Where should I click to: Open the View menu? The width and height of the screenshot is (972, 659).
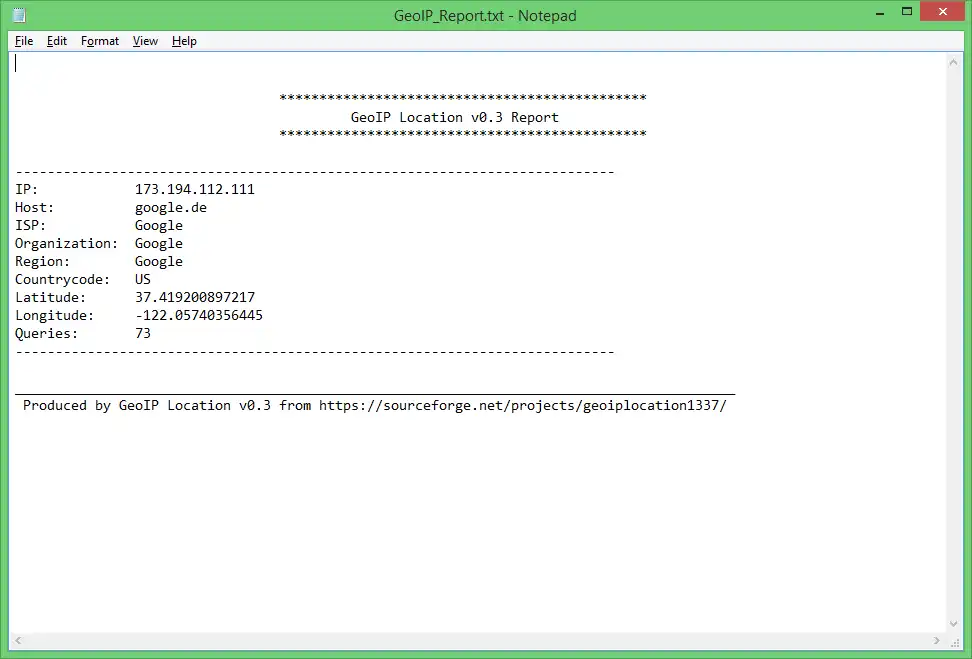145,41
